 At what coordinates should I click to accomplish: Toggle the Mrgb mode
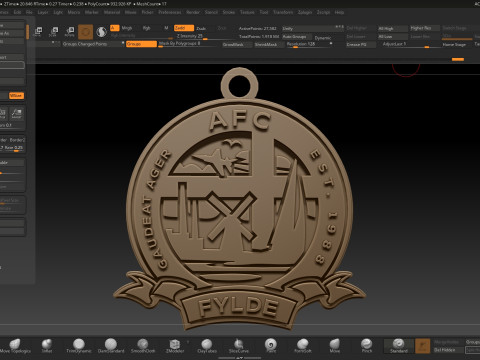(x=127, y=28)
